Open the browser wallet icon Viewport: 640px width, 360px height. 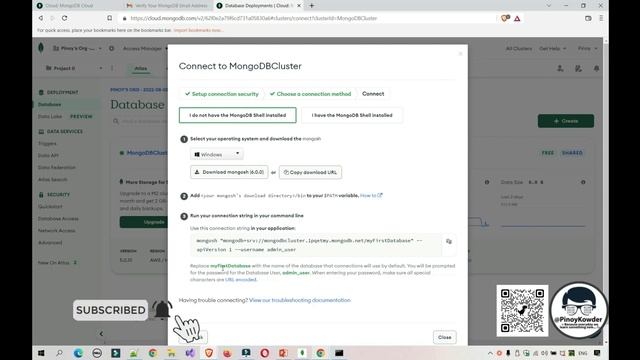[588, 18]
